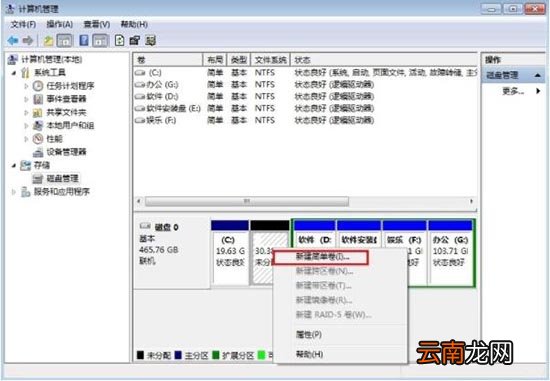Click the Refresh page icon with green arrows
Image resolution: width=550 pixels, height=381 pixels.
point(119,40)
